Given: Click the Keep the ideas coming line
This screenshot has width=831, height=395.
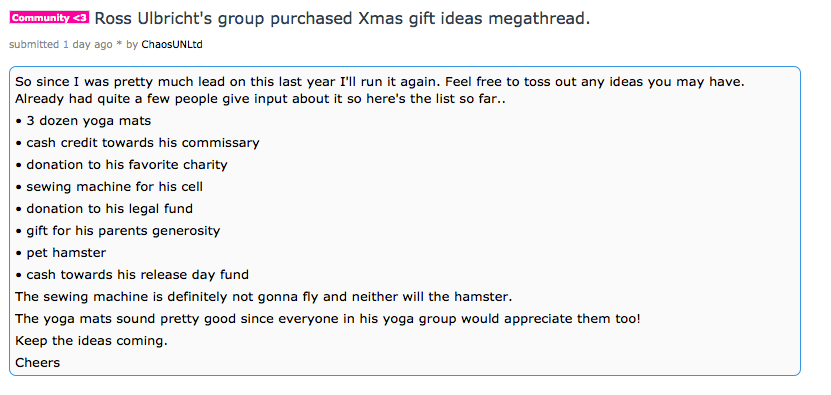Looking at the screenshot, I should [x=91, y=340].
